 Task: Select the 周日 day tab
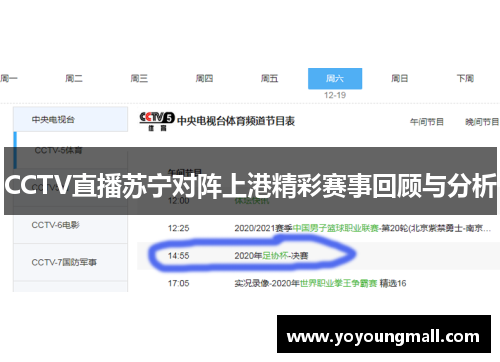click(x=400, y=78)
